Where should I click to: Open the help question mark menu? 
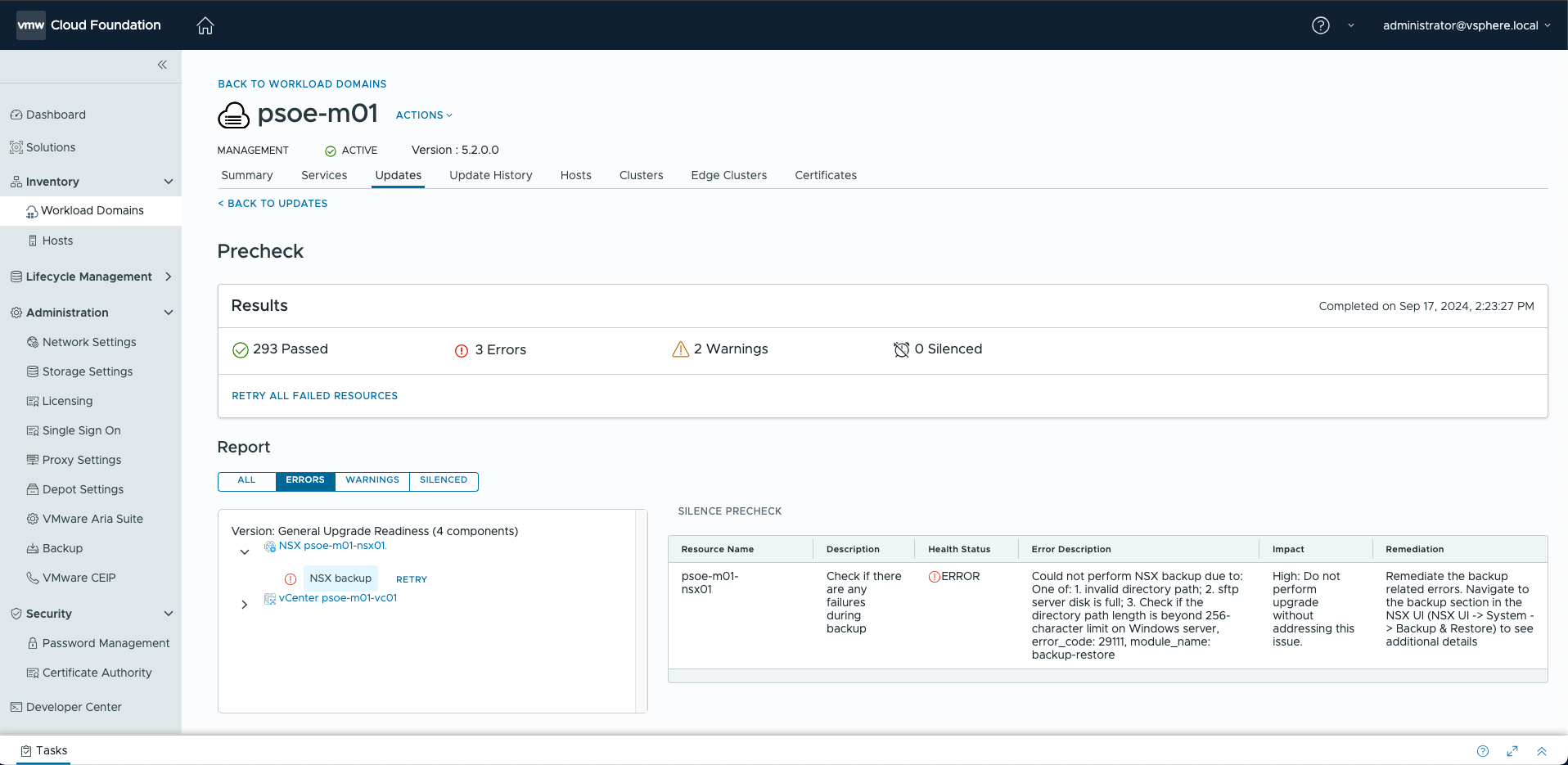pos(1320,25)
